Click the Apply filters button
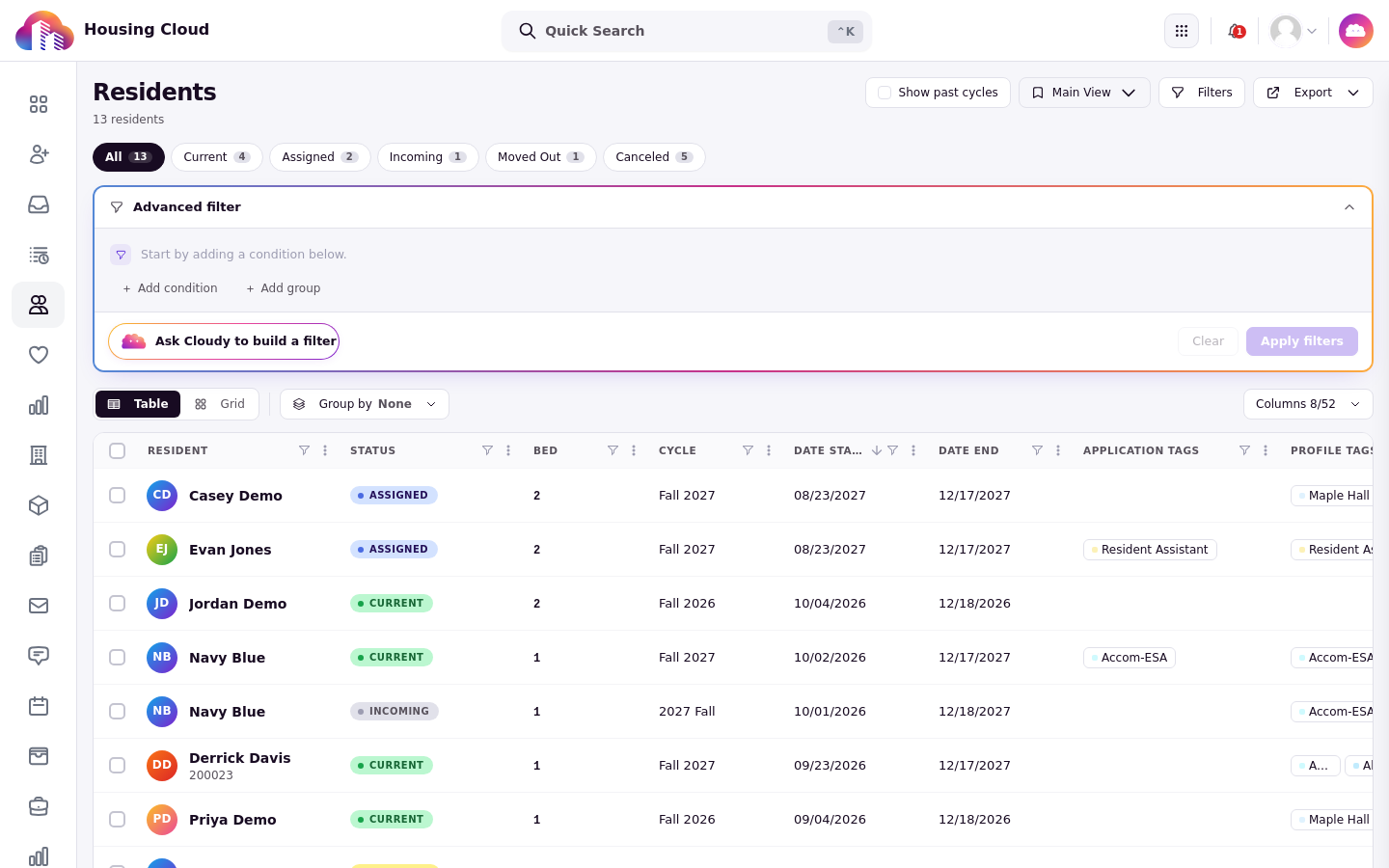Image resolution: width=1389 pixels, height=868 pixels. coord(1302,341)
